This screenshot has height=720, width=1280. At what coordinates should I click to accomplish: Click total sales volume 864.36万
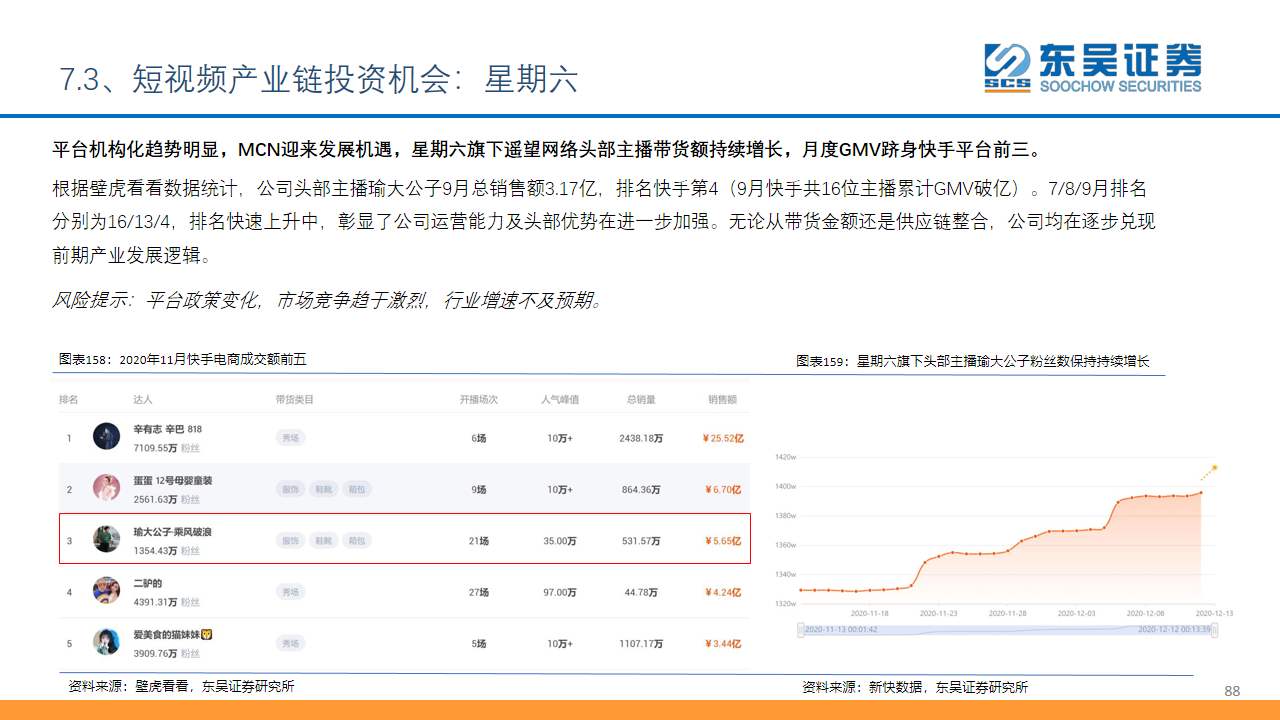click(641, 490)
